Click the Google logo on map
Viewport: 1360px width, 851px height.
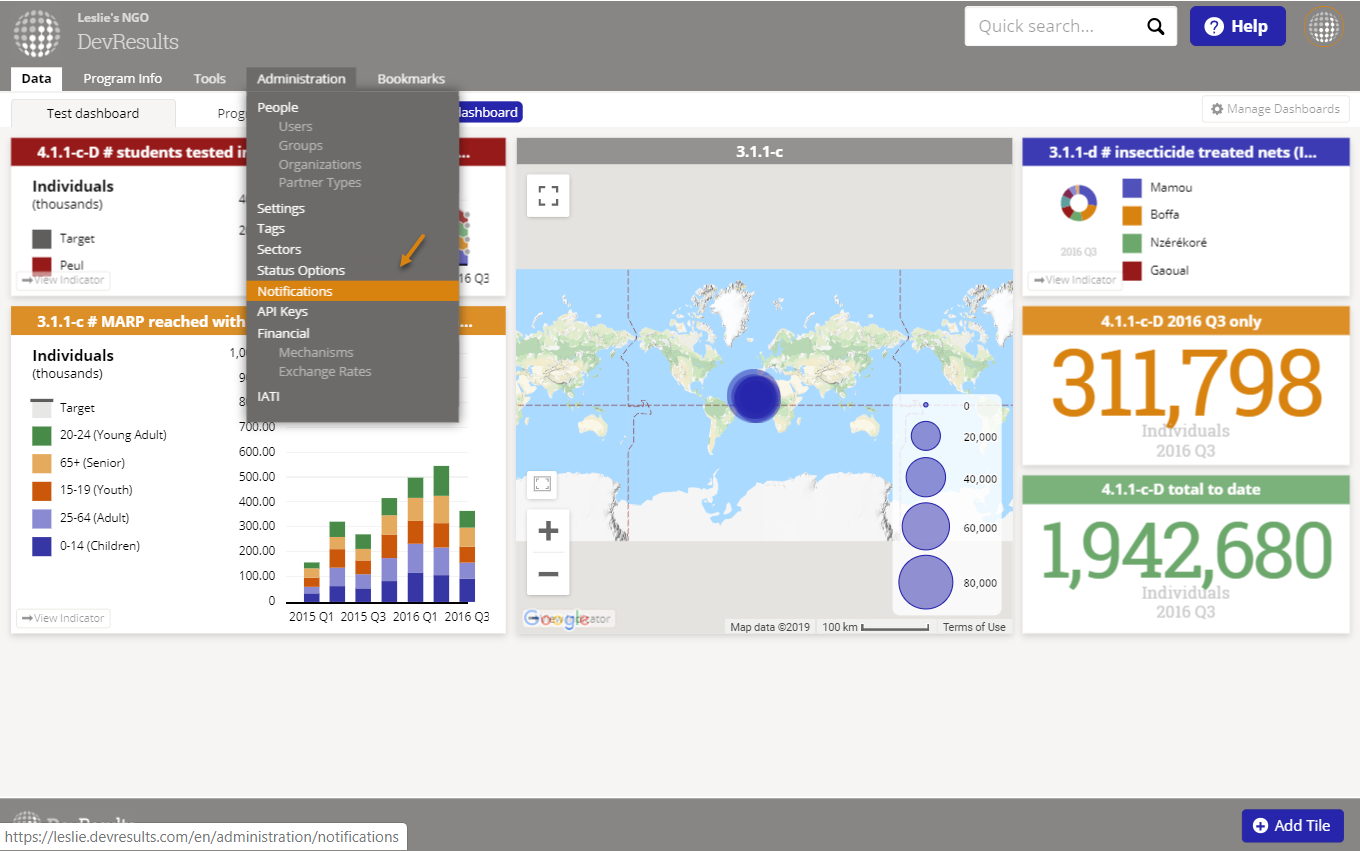pos(556,619)
